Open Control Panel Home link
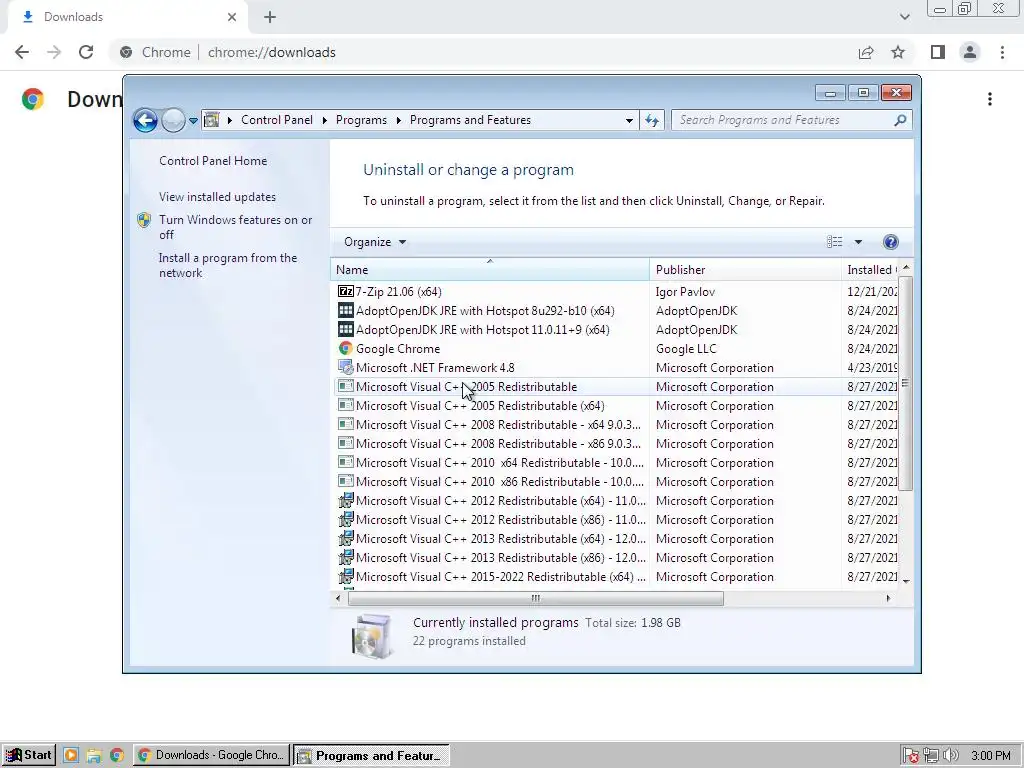Screen dimensions: 1024x768 pos(213,161)
